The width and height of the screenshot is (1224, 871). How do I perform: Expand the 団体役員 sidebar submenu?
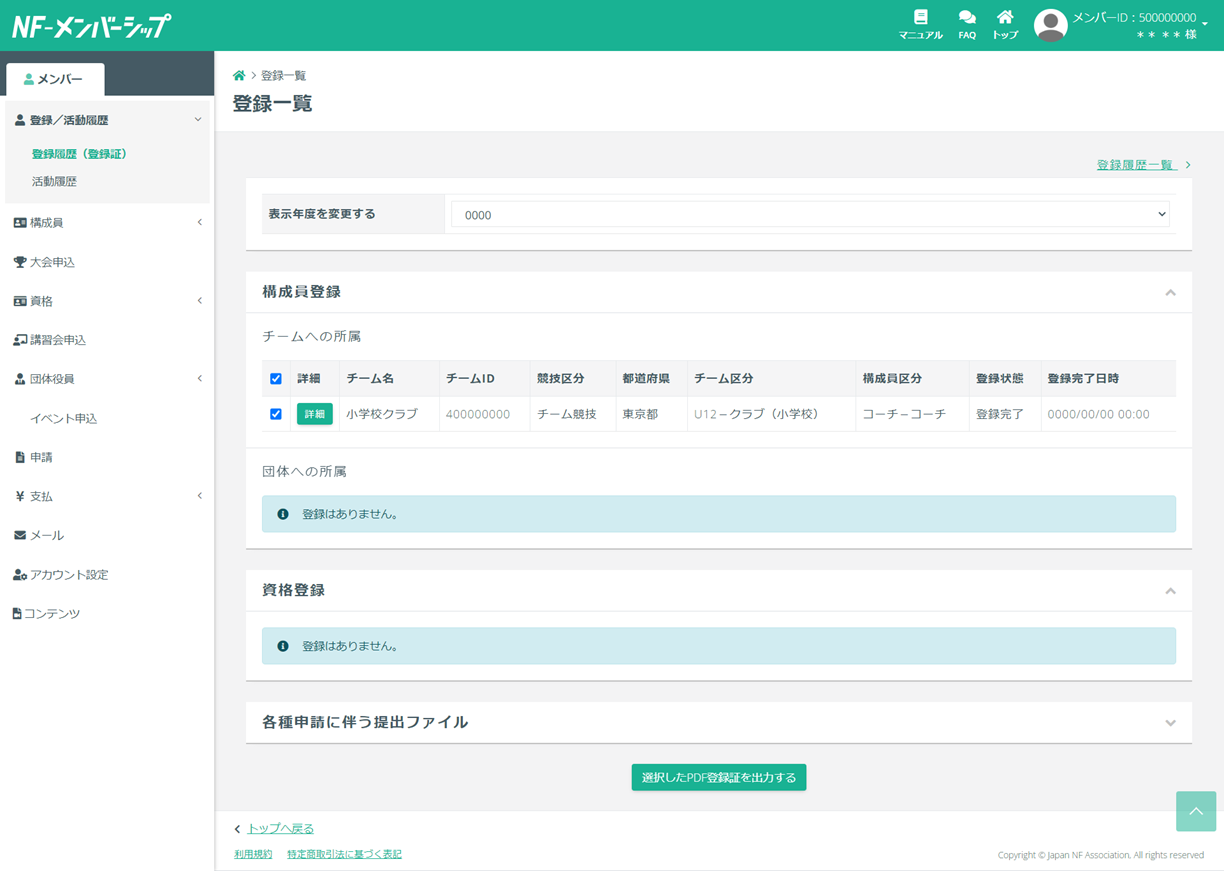coord(199,379)
